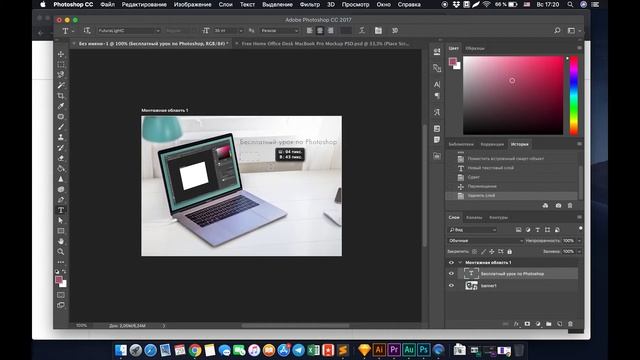This screenshot has height=360, width=640.
Task: Open the Warp Text option
Action: (x=362, y=31)
